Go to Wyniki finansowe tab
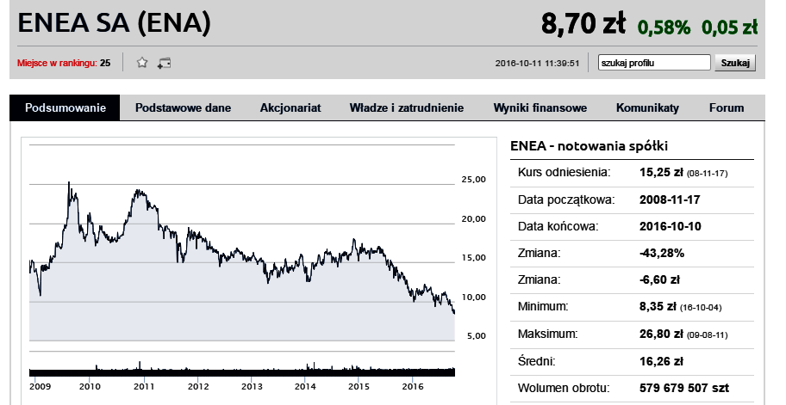This screenshot has height=405, width=786. tap(540, 108)
